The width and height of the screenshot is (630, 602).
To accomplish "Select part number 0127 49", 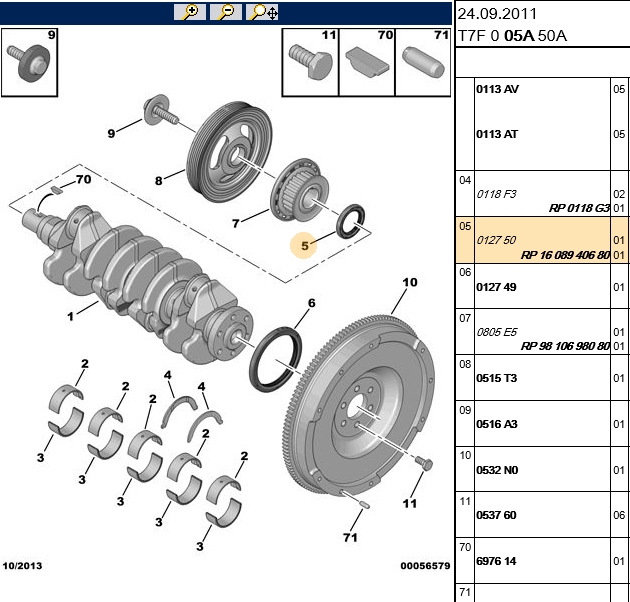I will [496, 287].
